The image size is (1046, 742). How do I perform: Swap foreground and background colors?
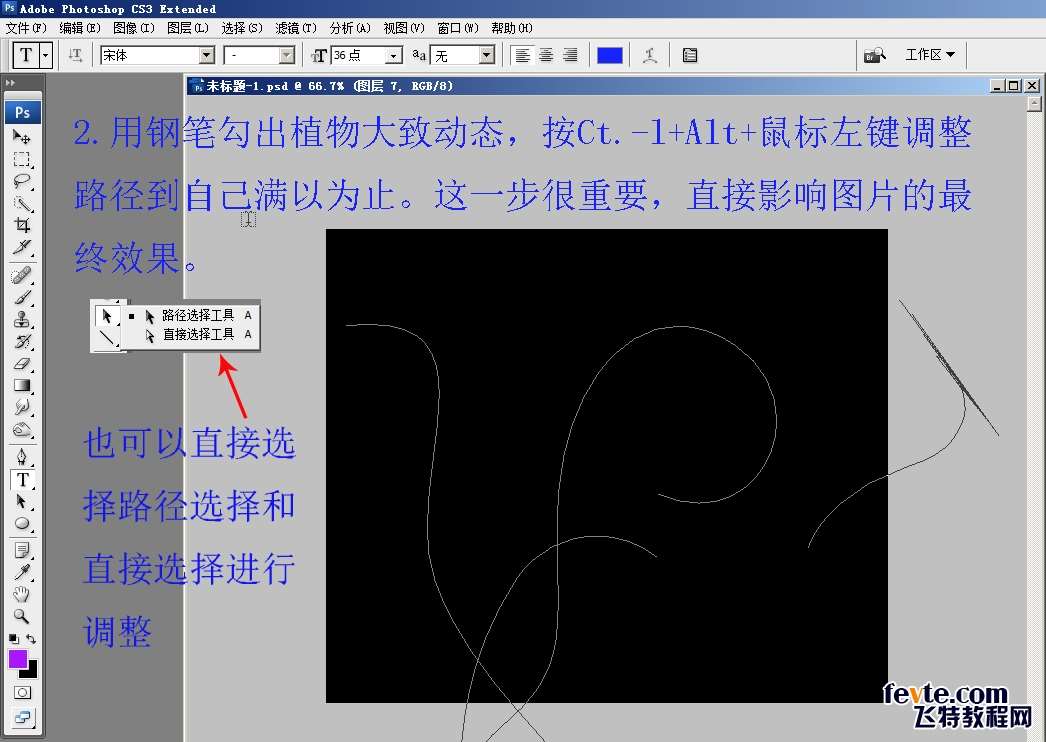(x=31, y=639)
